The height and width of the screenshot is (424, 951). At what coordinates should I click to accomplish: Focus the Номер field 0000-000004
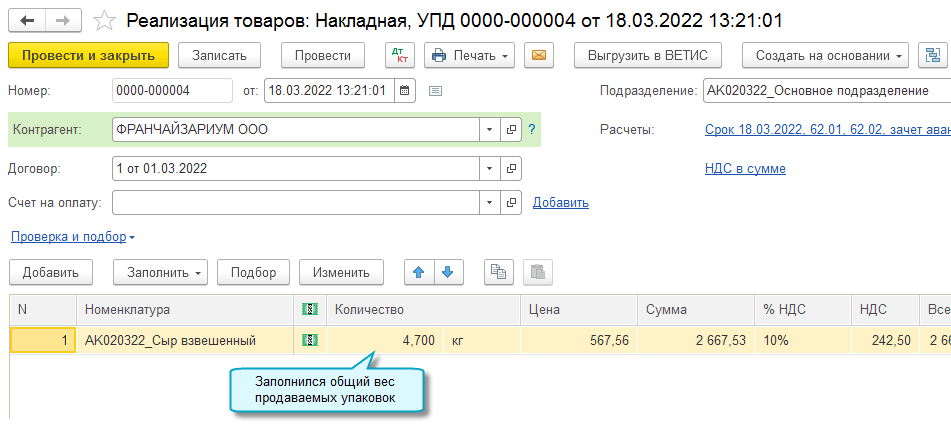point(172,92)
